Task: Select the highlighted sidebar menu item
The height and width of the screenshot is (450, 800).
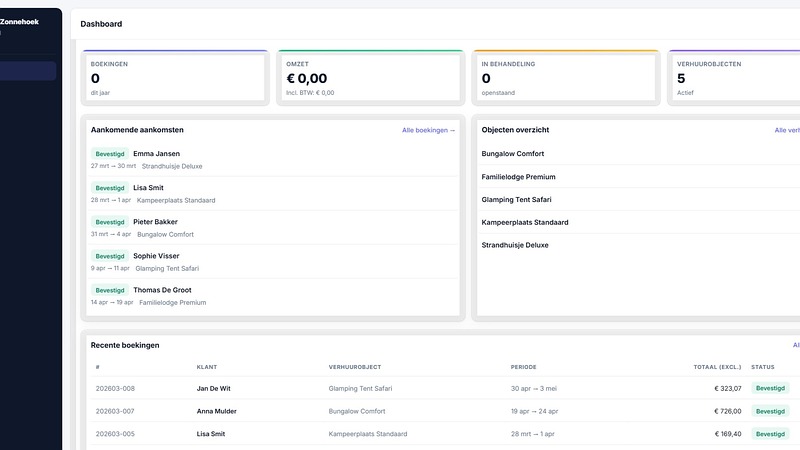Action: [x=28, y=71]
